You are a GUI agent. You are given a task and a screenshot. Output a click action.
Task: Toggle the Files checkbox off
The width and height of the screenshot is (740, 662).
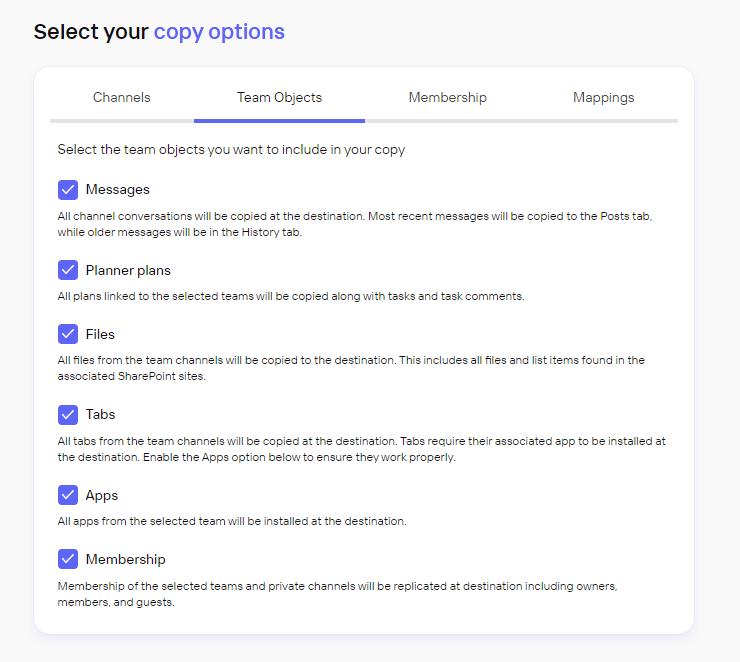(x=68, y=334)
